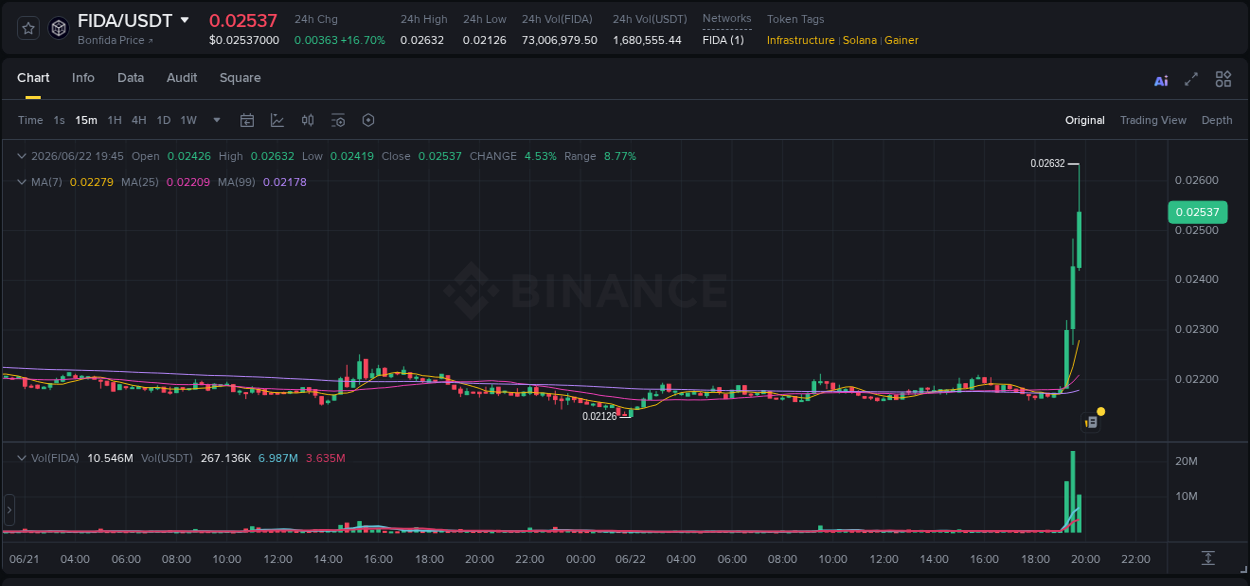Image resolution: width=1250 pixels, height=586 pixels.
Task: Open the FIDA/USDT pair selector dropdown
Action: pyautogui.click(x=184, y=20)
